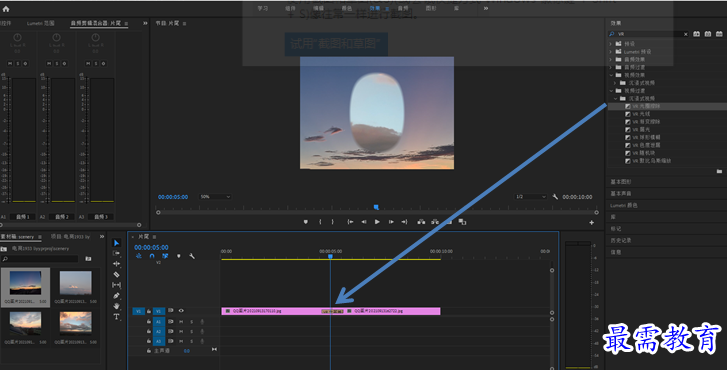
Task: Go to Out point in program monitor
Action: click(404, 222)
